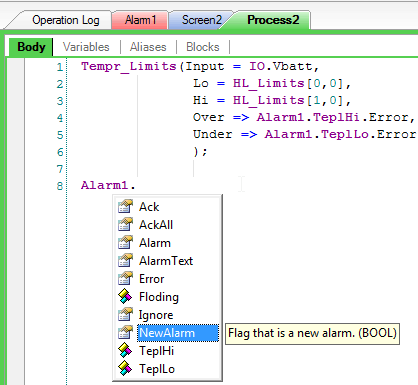
Task: Click the Over keyword on line 4
Action: [x=209, y=117]
